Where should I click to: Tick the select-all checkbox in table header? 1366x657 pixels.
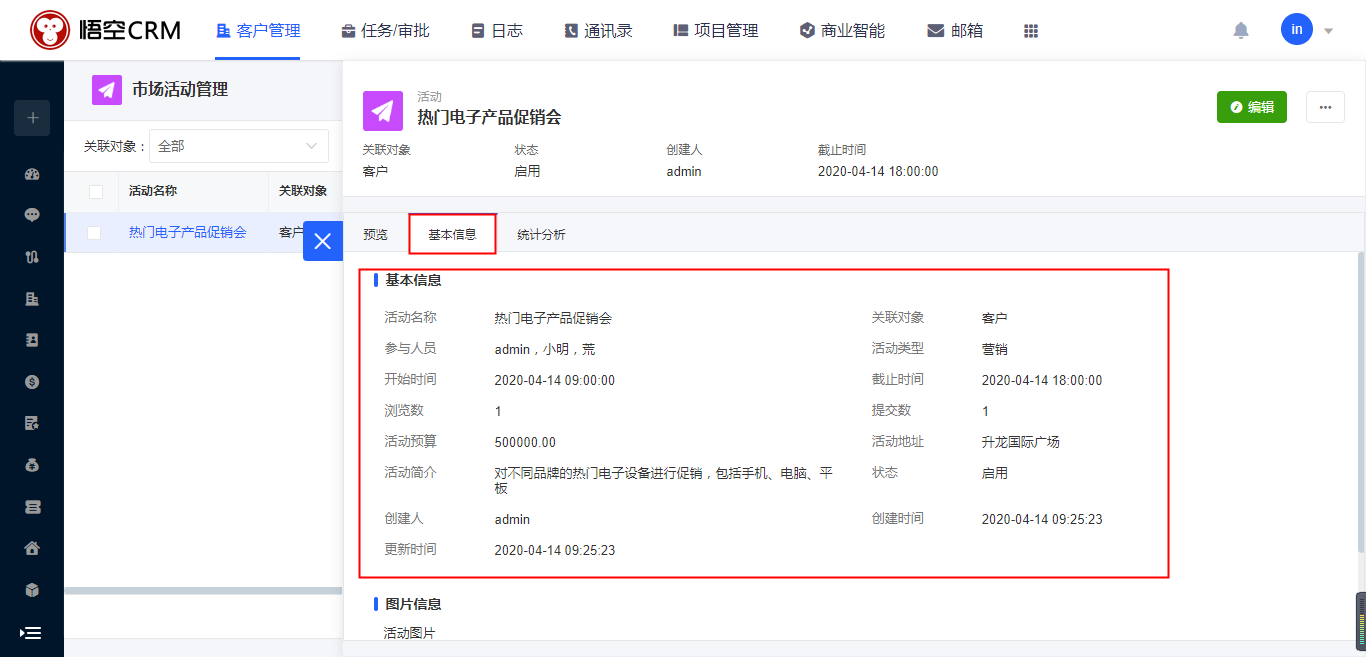click(96, 191)
